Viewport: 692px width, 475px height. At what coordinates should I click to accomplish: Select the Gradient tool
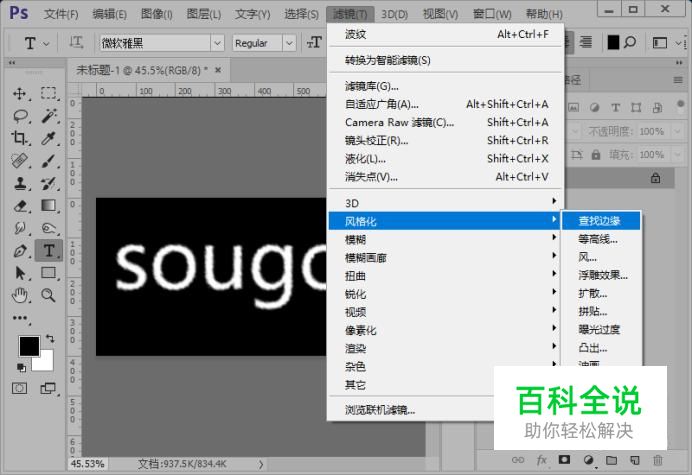click(x=49, y=206)
